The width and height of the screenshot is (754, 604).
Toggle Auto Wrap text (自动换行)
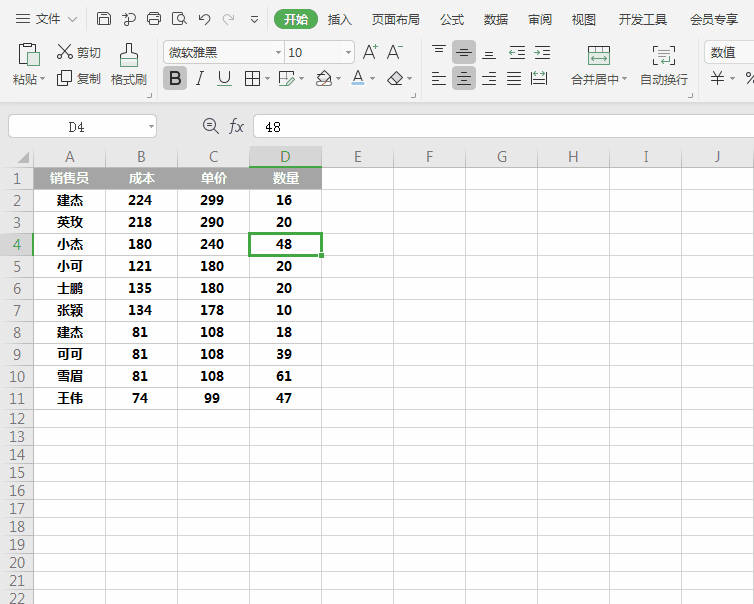coord(664,66)
